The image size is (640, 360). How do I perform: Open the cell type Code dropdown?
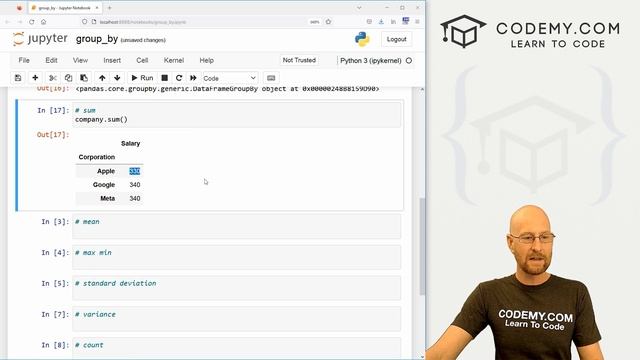pos(230,78)
